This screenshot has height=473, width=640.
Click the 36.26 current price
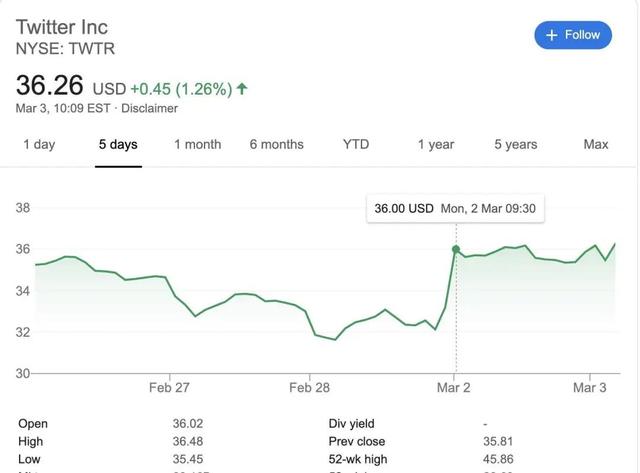point(49,85)
